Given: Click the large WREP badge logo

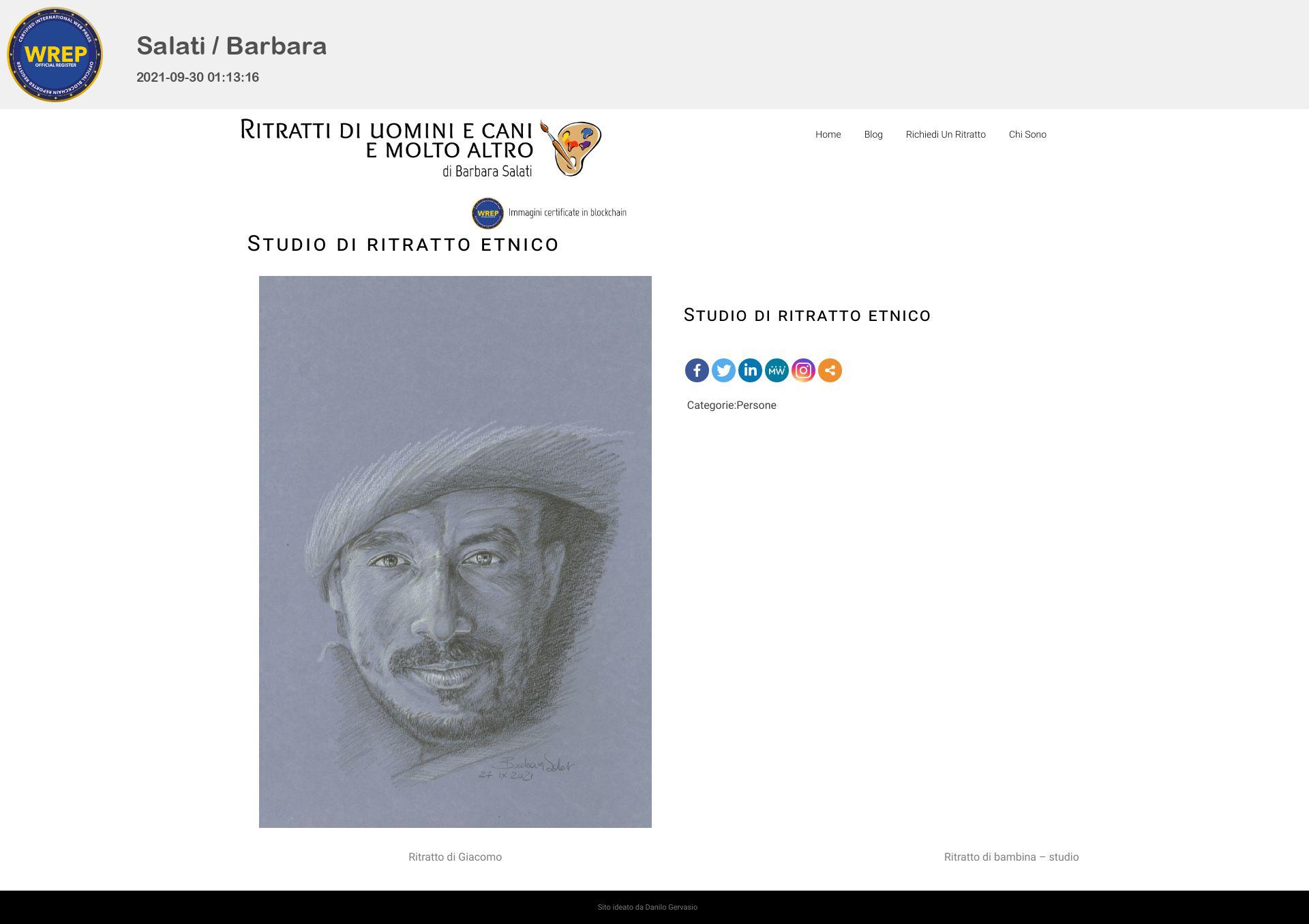Looking at the screenshot, I should [x=55, y=55].
